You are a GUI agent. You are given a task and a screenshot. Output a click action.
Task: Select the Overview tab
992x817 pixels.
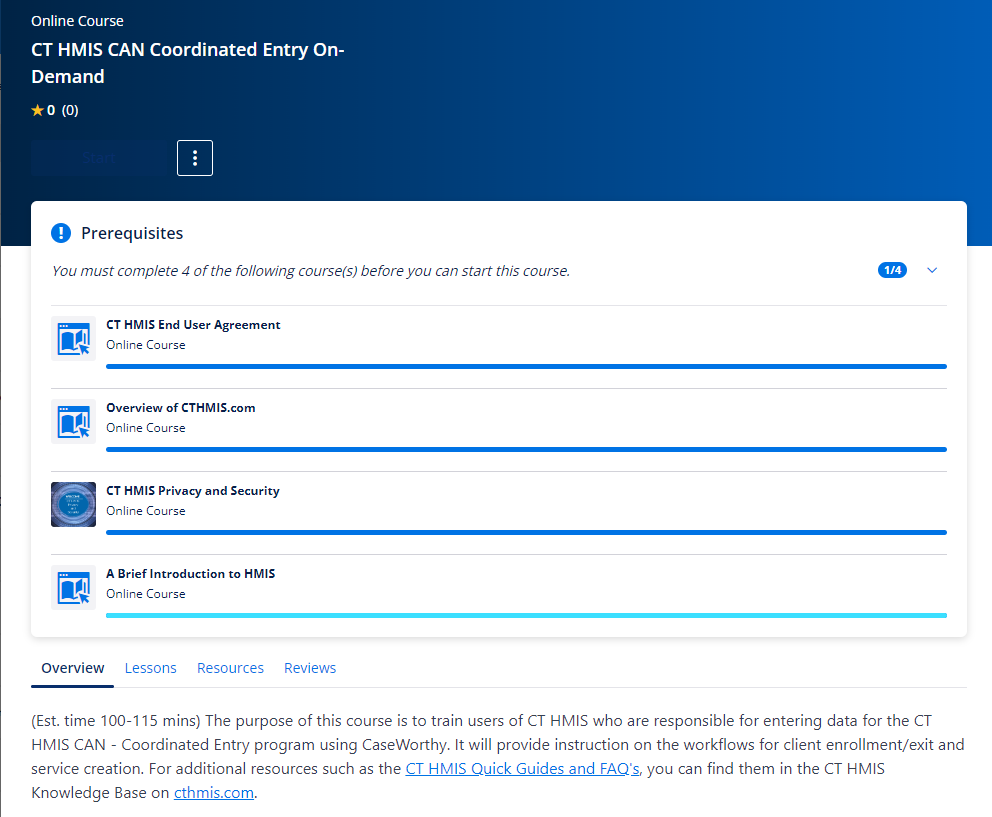click(x=73, y=668)
